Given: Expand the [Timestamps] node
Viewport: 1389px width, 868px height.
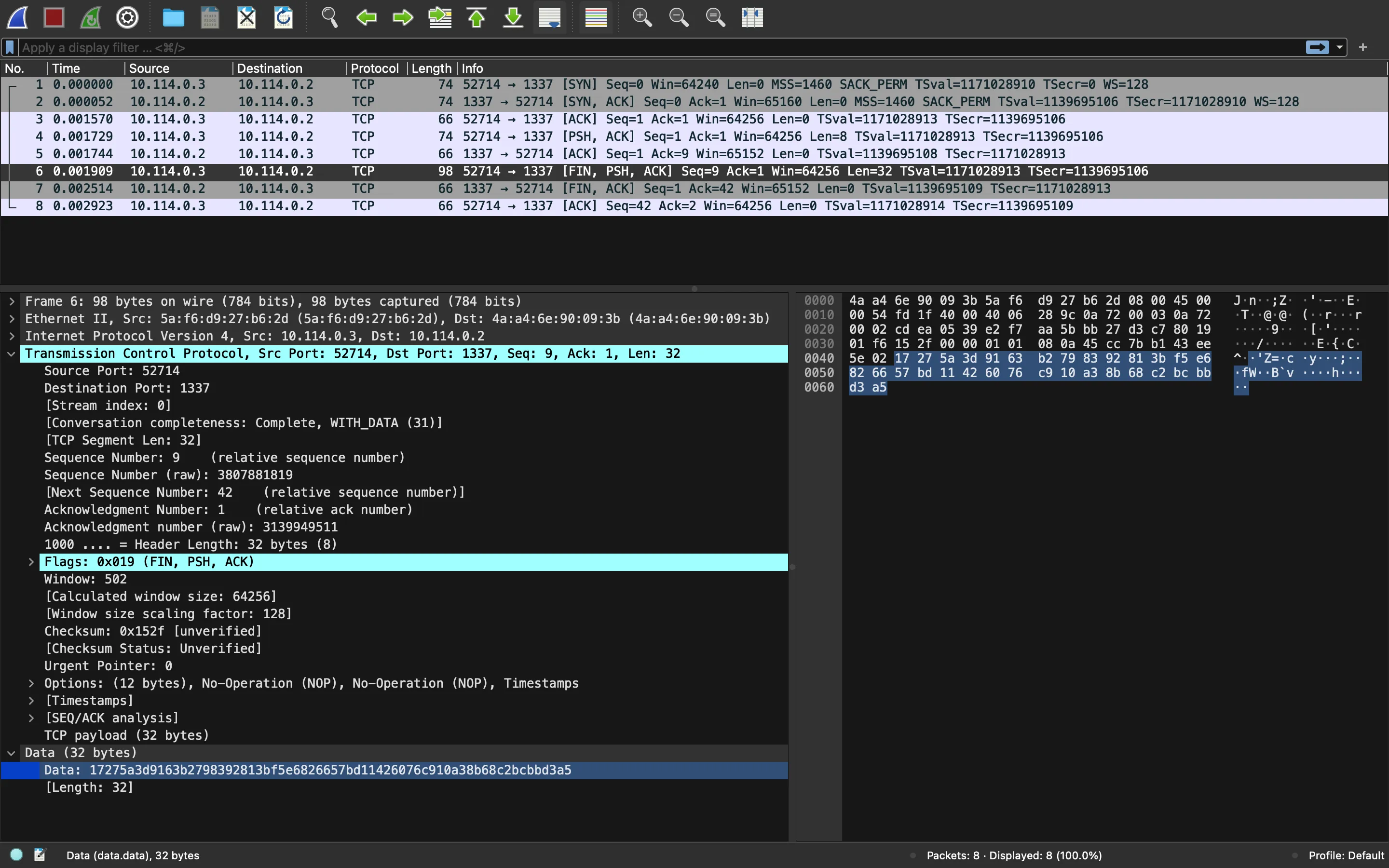Looking at the screenshot, I should (x=31, y=700).
